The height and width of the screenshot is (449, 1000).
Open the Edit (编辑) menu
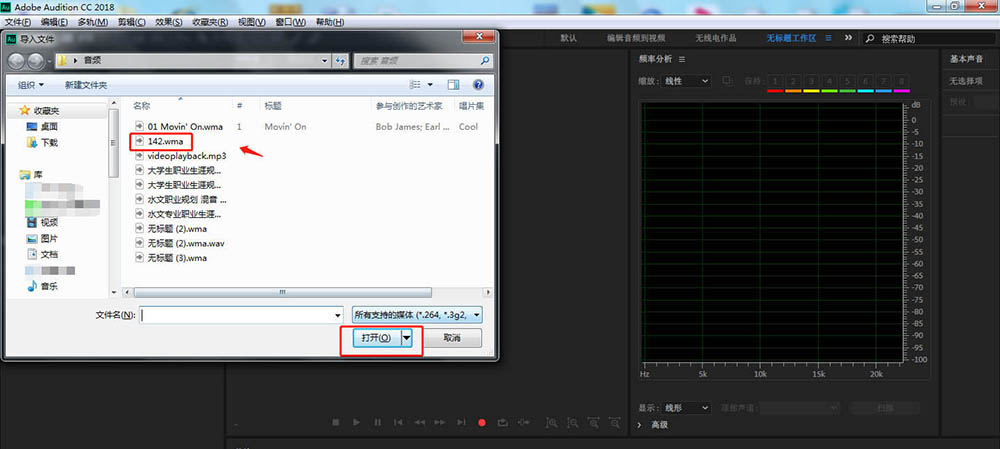pyautogui.click(x=54, y=22)
